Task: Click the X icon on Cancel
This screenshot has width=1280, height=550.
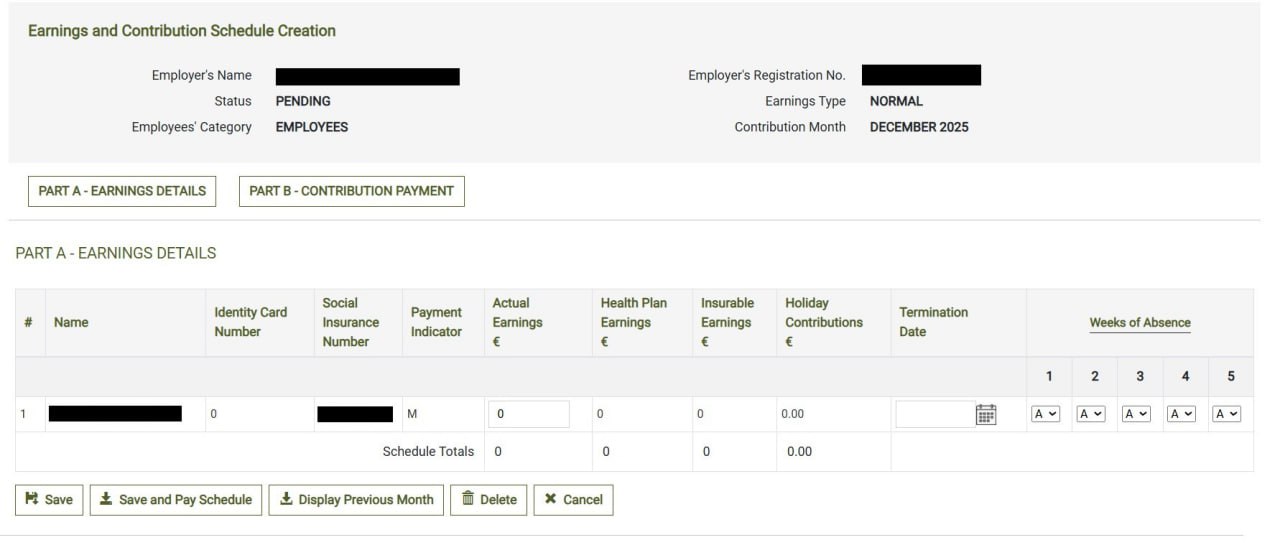Action: point(550,499)
